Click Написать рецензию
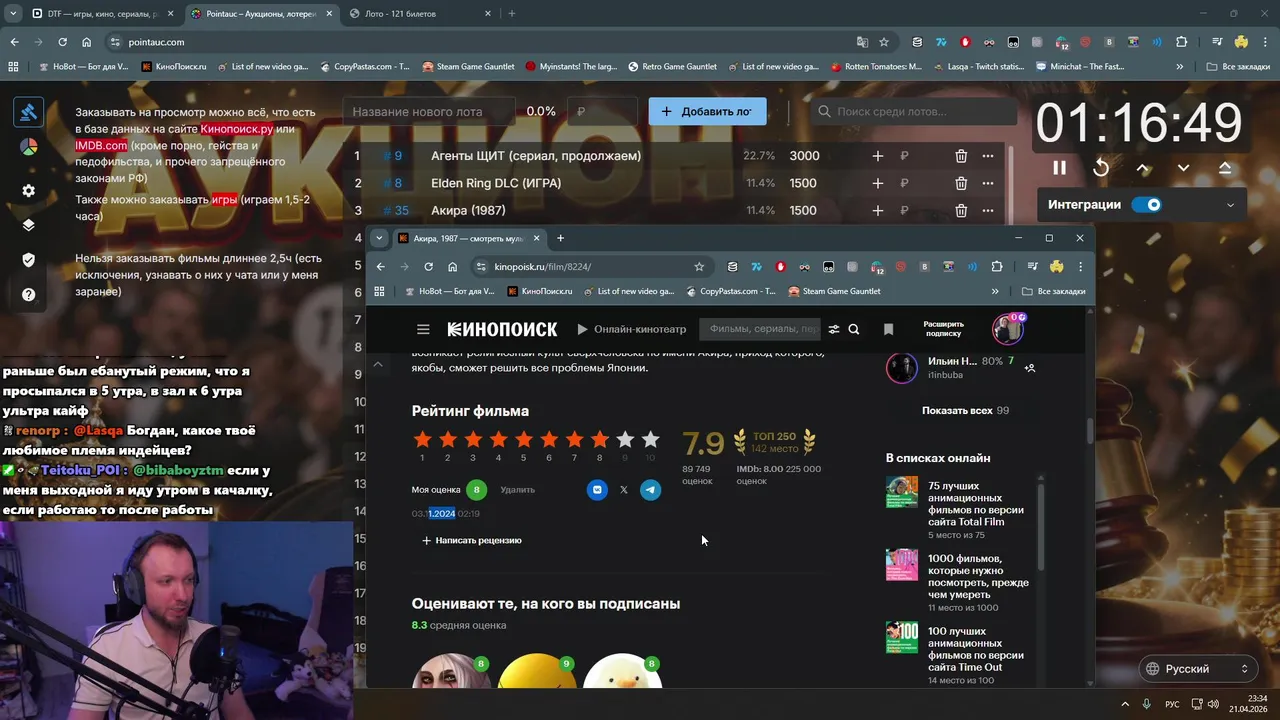 pos(471,540)
